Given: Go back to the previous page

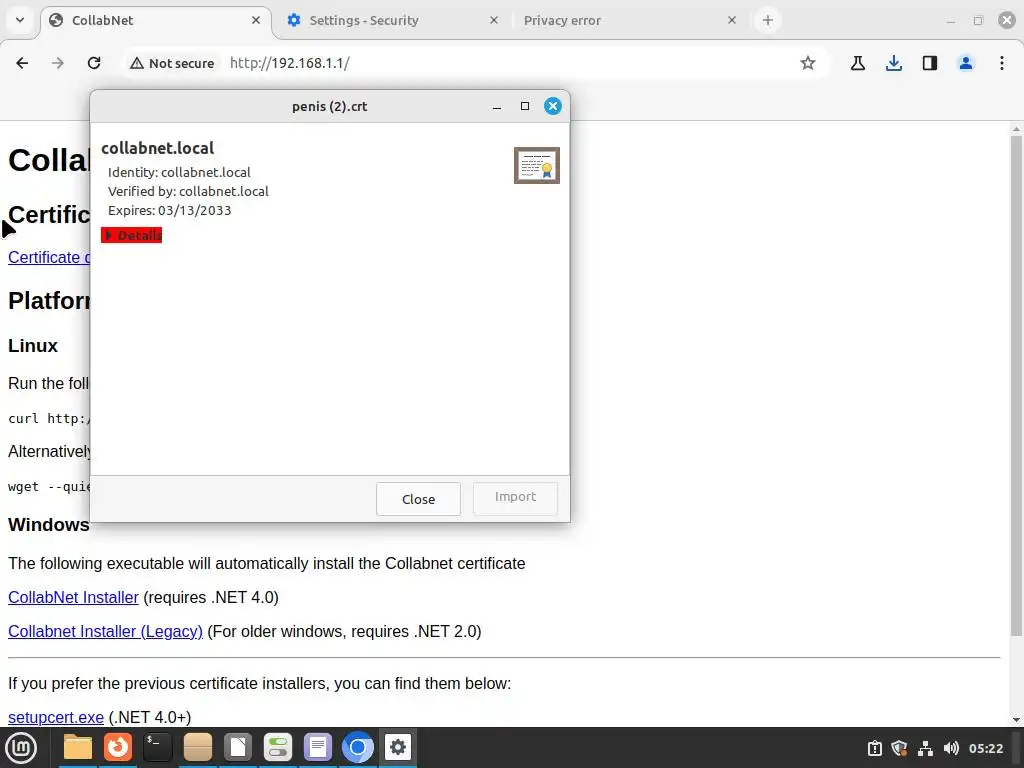Looking at the screenshot, I should coord(22,63).
